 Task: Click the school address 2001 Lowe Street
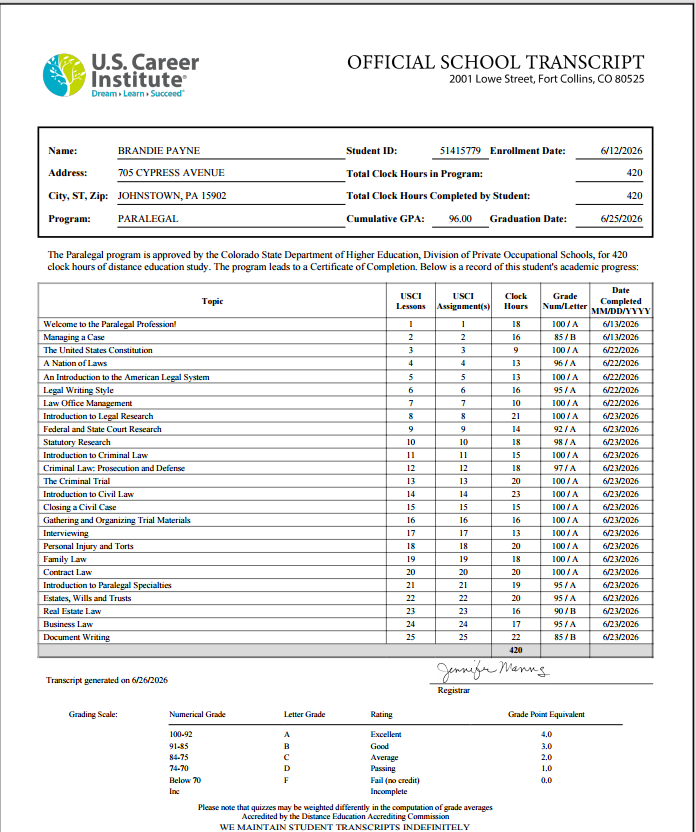[546, 79]
